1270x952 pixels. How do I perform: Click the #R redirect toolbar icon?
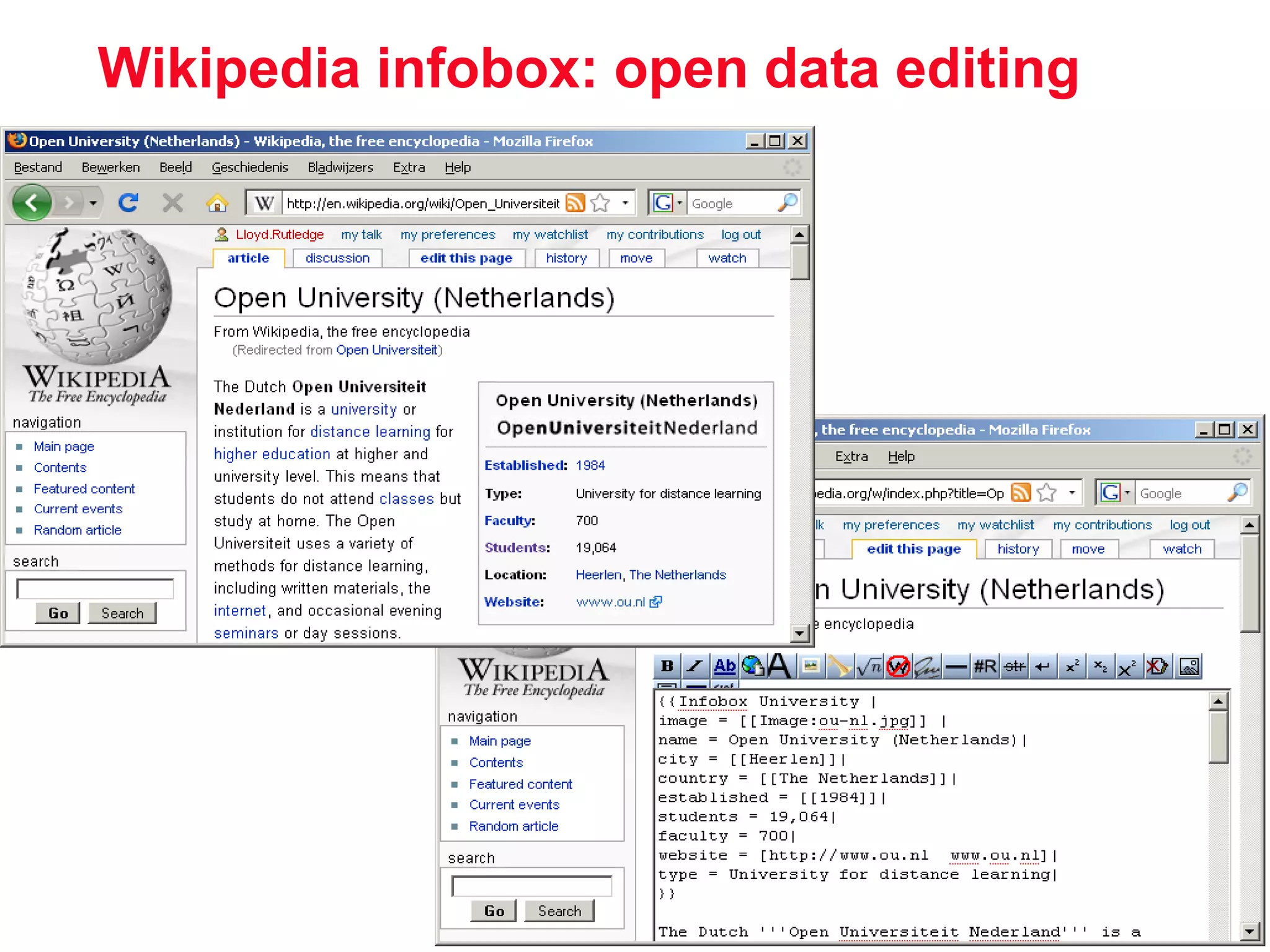pyautogui.click(x=985, y=666)
